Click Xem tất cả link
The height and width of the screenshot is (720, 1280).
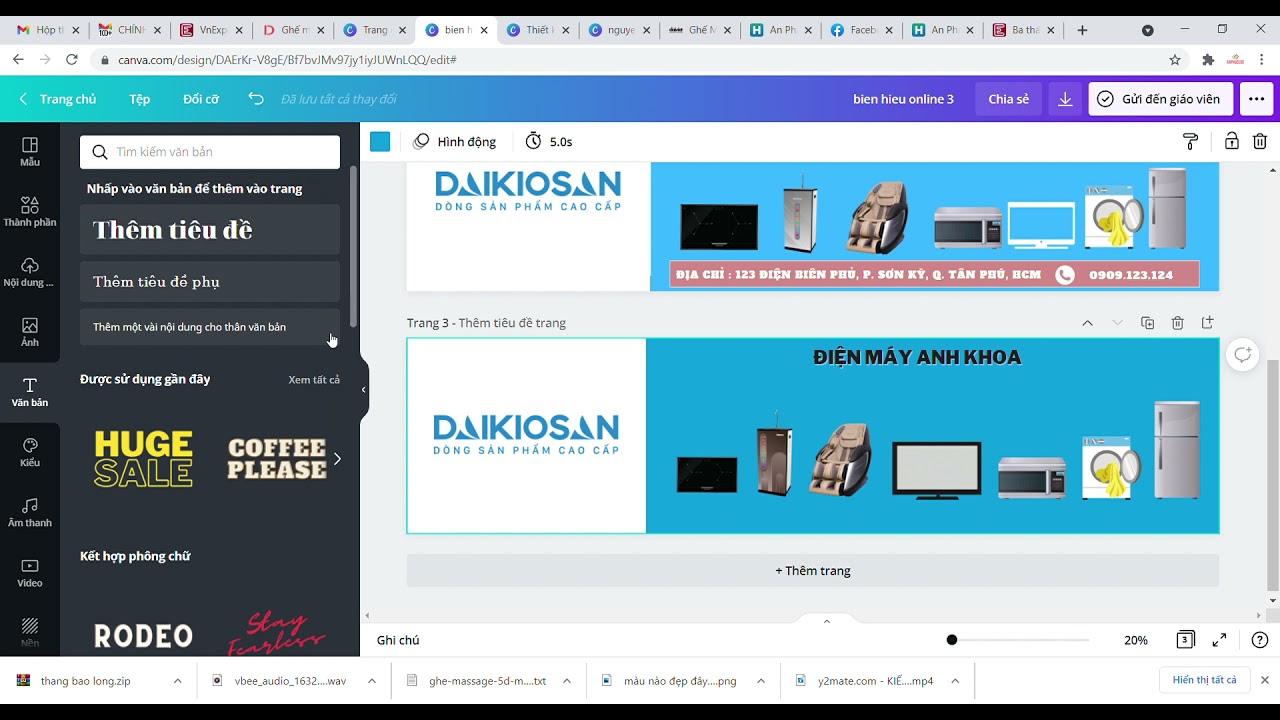pos(314,380)
